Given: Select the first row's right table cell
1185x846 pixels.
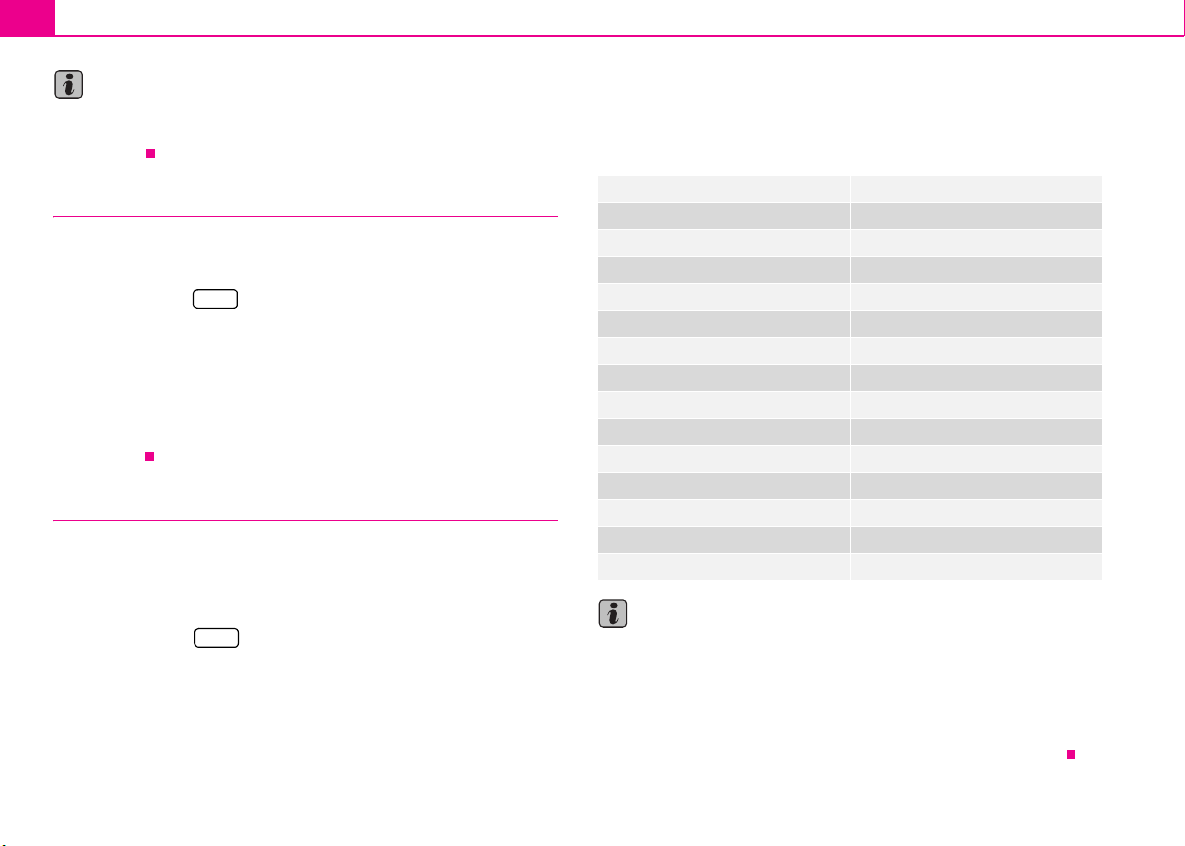Looking at the screenshot, I should 976,188.
